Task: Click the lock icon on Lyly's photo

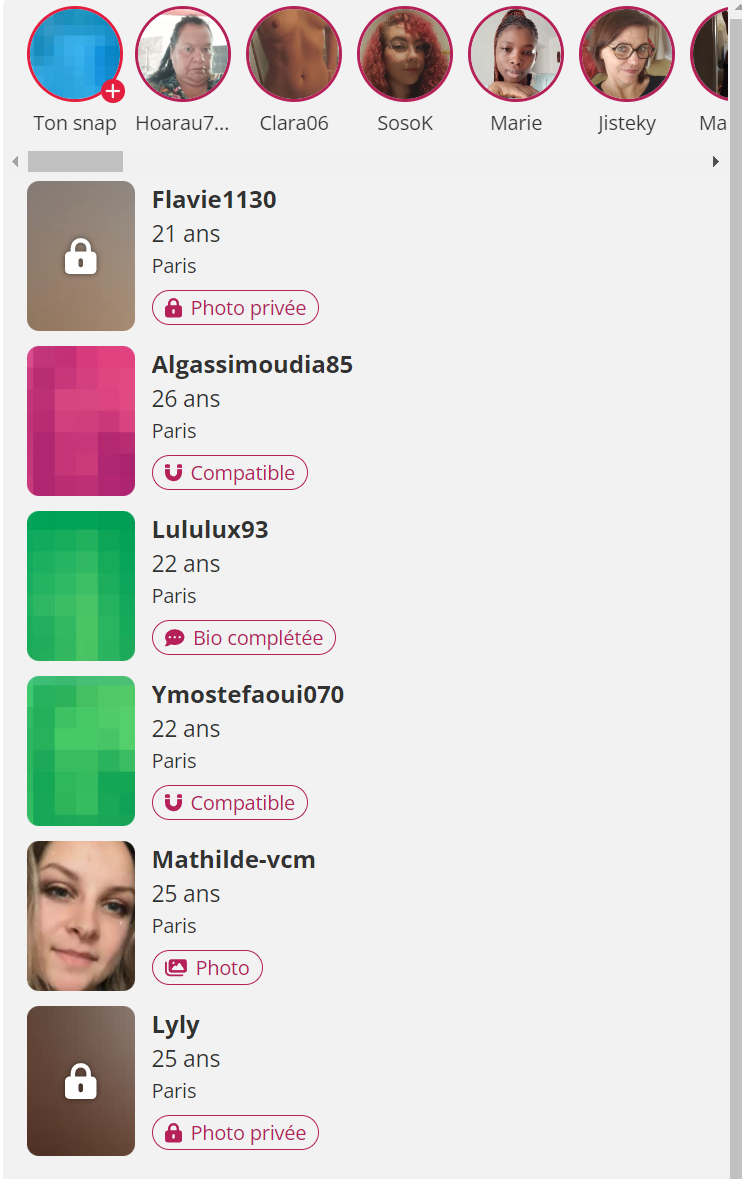Action: coord(80,1081)
